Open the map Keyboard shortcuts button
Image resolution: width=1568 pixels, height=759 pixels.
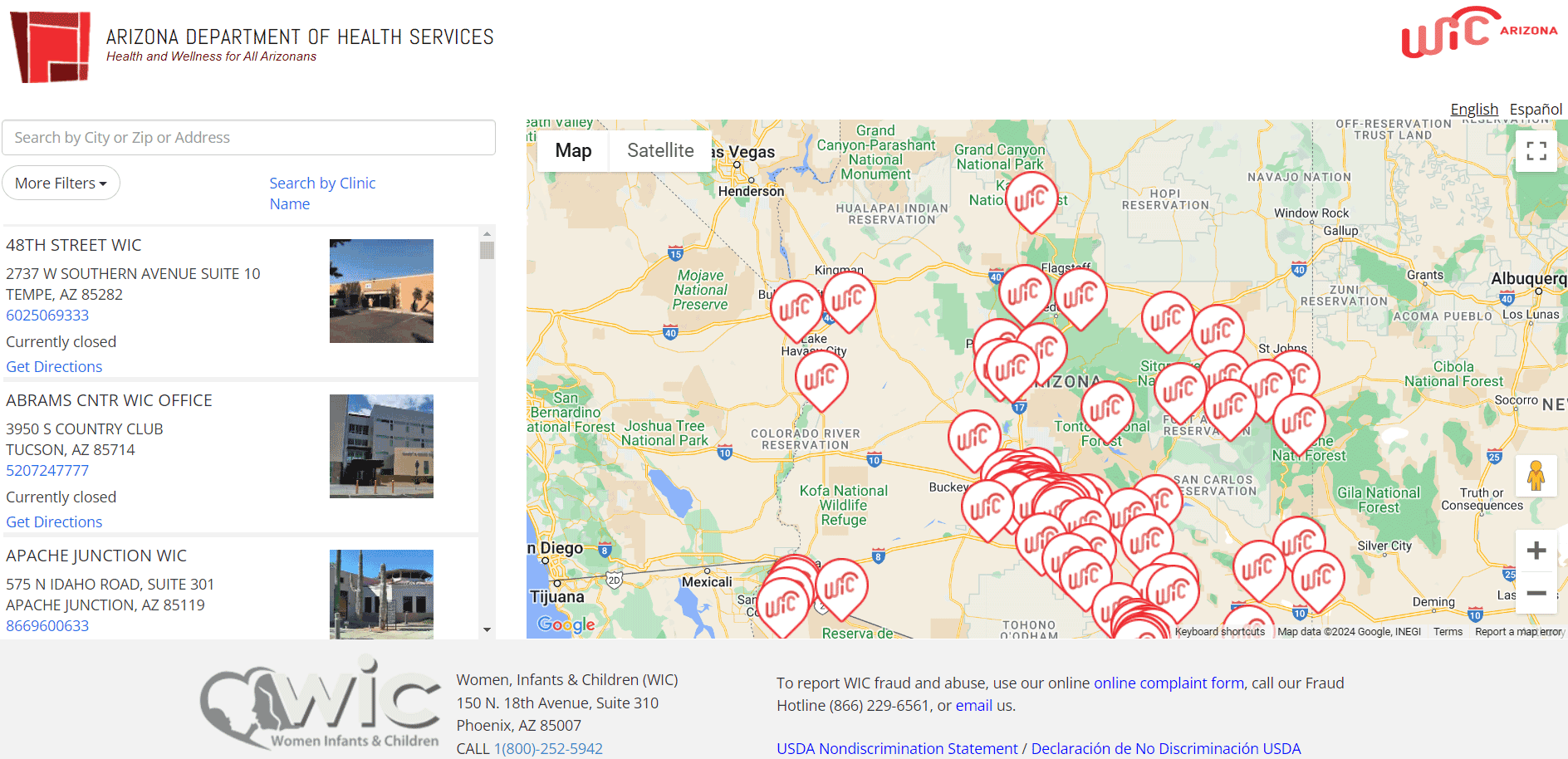[x=1220, y=632]
